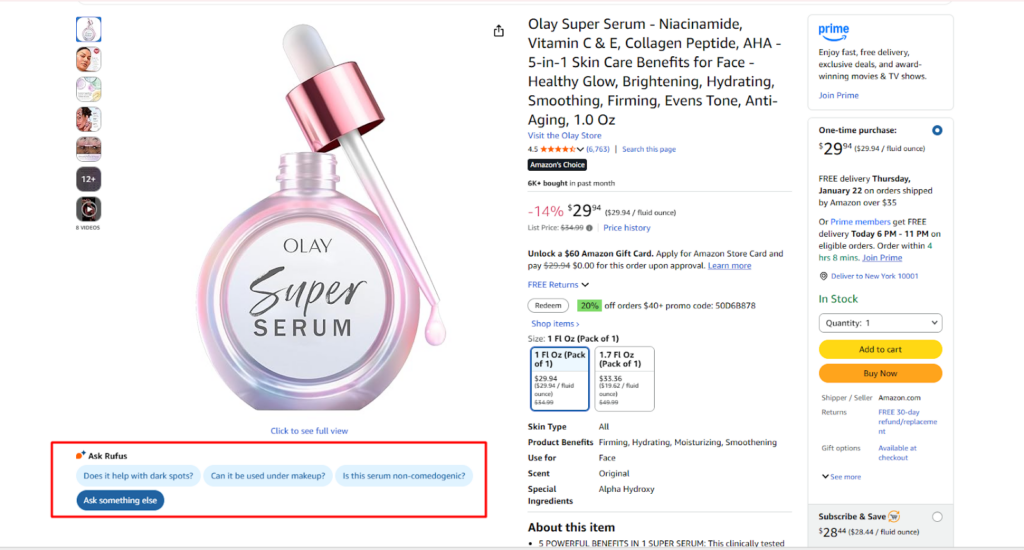This screenshot has width=1024, height=550.
Task: Click the star rating icons
Action: [557, 149]
